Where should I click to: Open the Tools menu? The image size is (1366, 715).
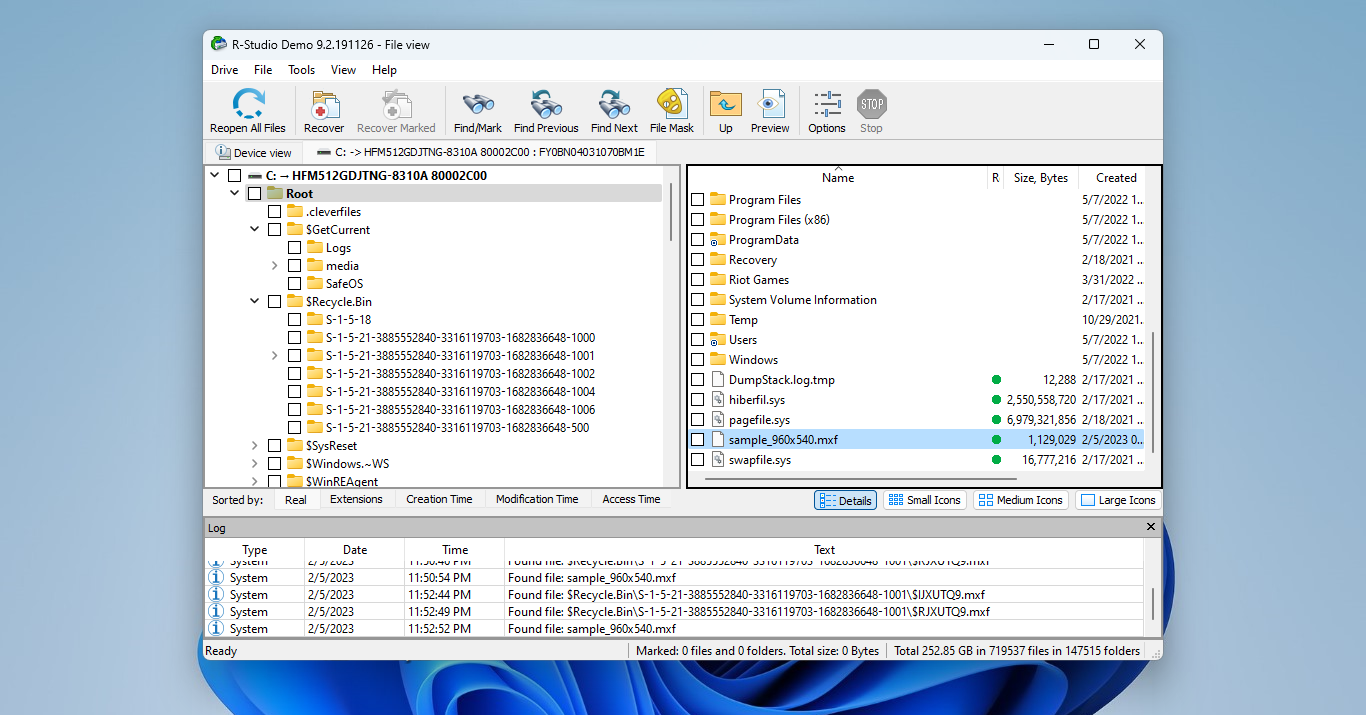[302, 70]
